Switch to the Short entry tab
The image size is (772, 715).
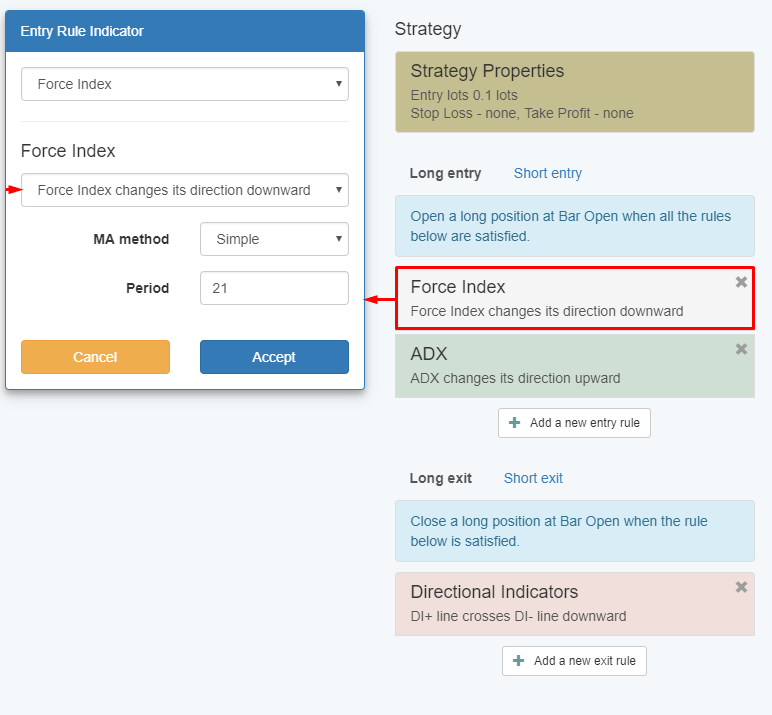(547, 173)
